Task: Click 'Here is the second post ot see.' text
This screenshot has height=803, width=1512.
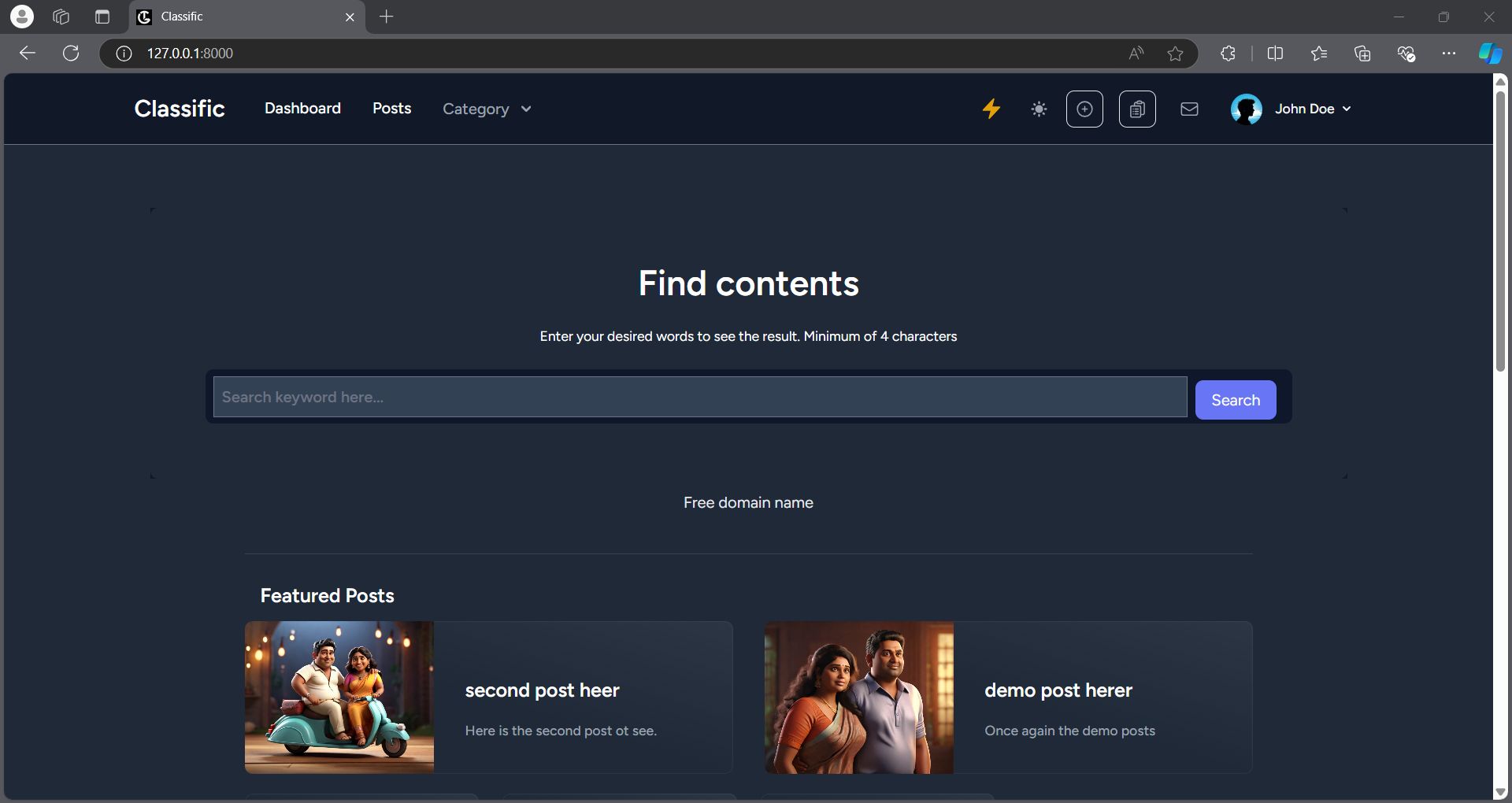Action: pos(561,731)
